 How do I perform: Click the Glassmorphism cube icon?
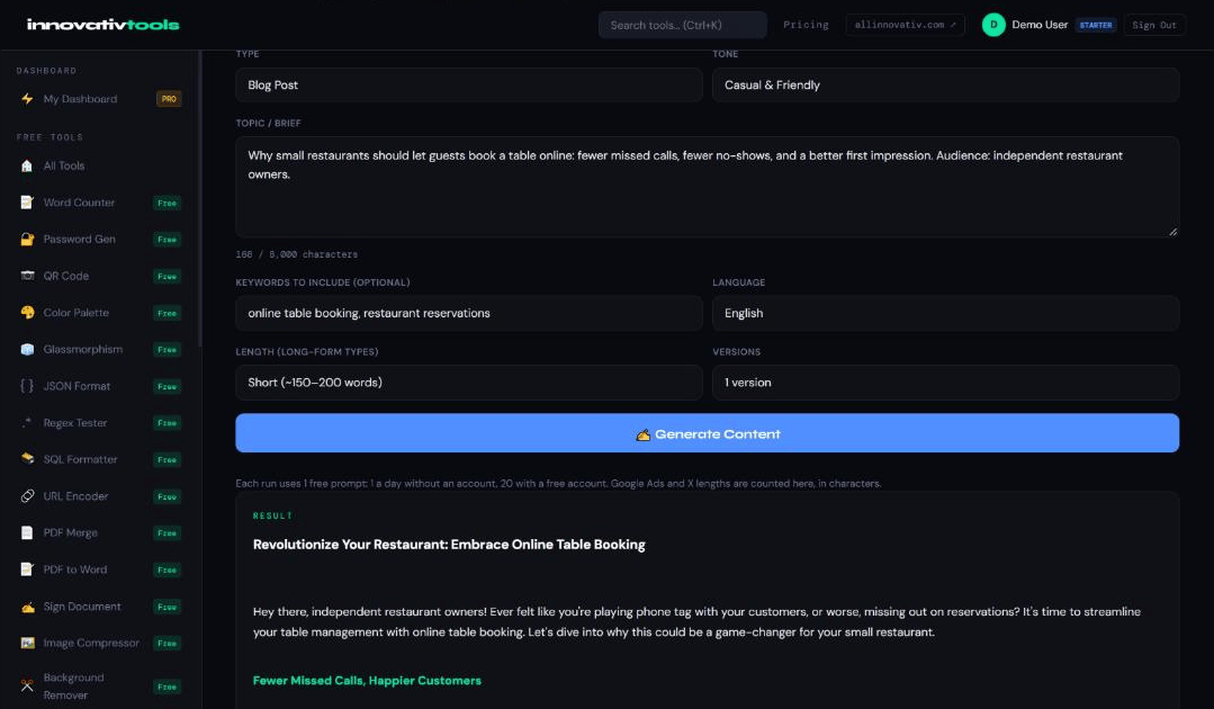tap(27, 349)
